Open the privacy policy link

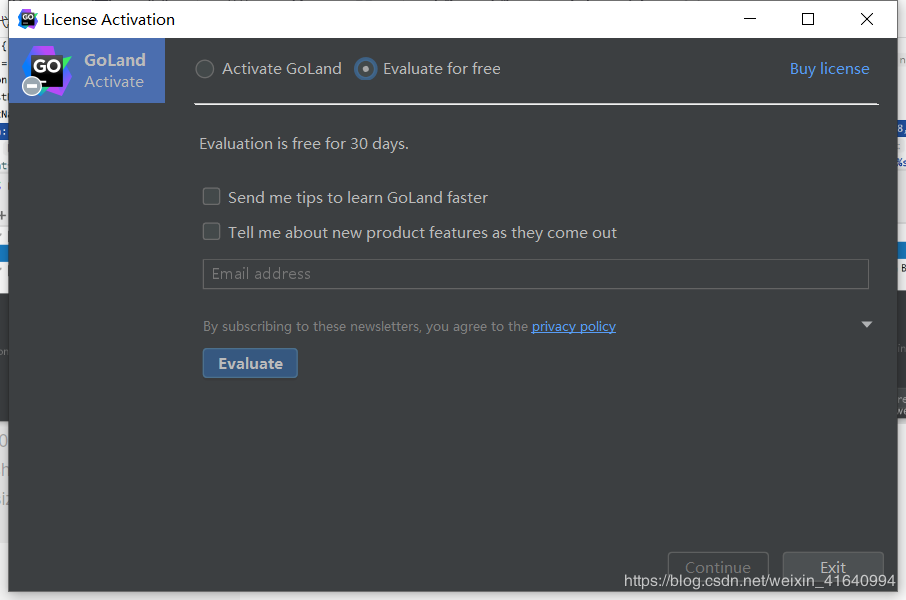(574, 327)
